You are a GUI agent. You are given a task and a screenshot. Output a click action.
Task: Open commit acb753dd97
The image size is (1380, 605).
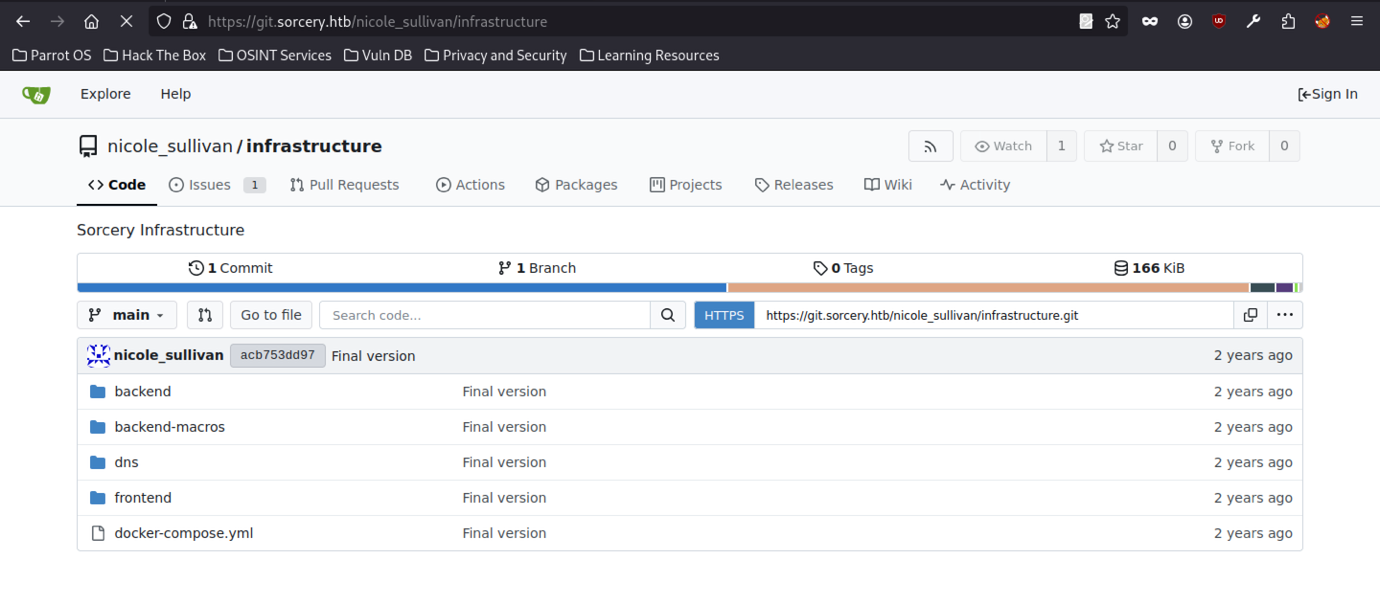coord(277,355)
